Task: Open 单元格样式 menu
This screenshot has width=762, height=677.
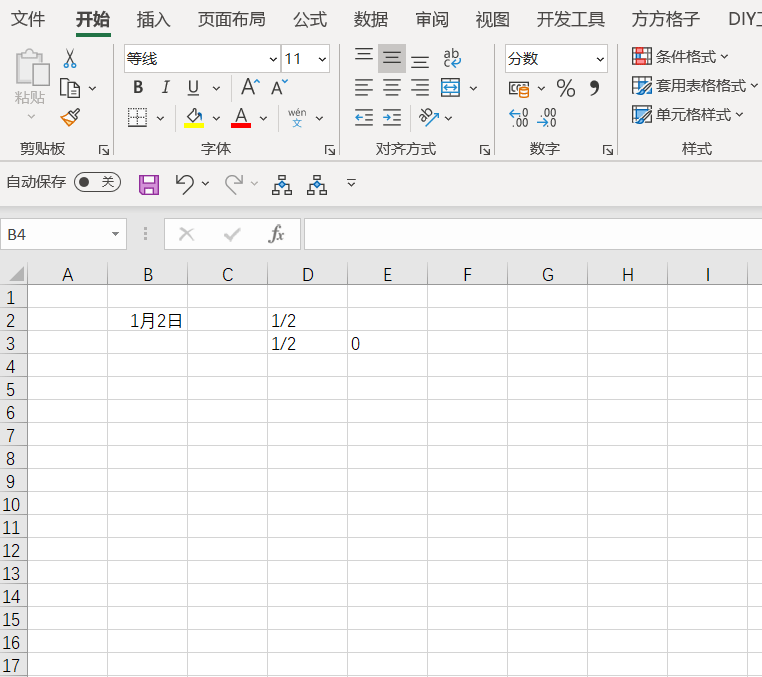Action: tap(688, 115)
